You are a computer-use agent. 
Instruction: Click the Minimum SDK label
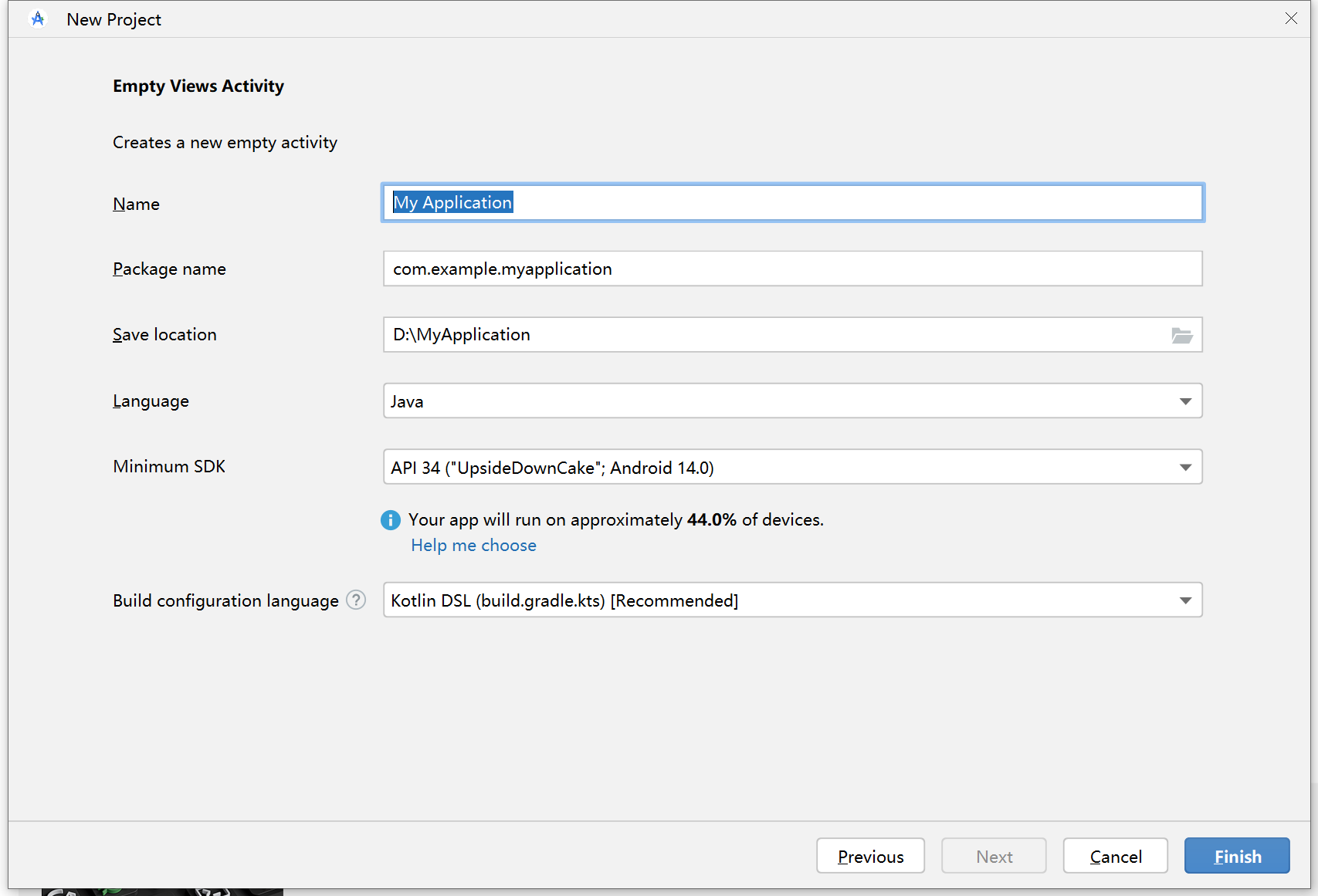tap(169, 466)
